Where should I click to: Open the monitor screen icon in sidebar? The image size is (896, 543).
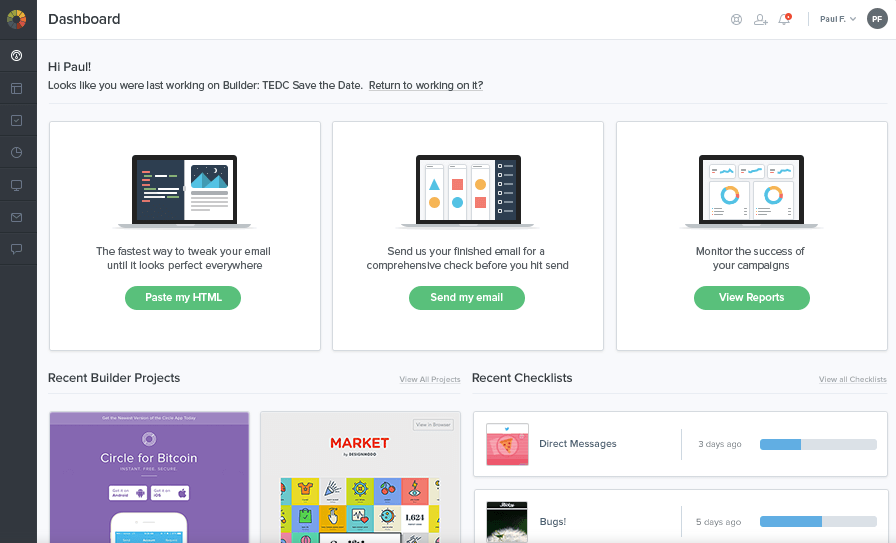17,185
